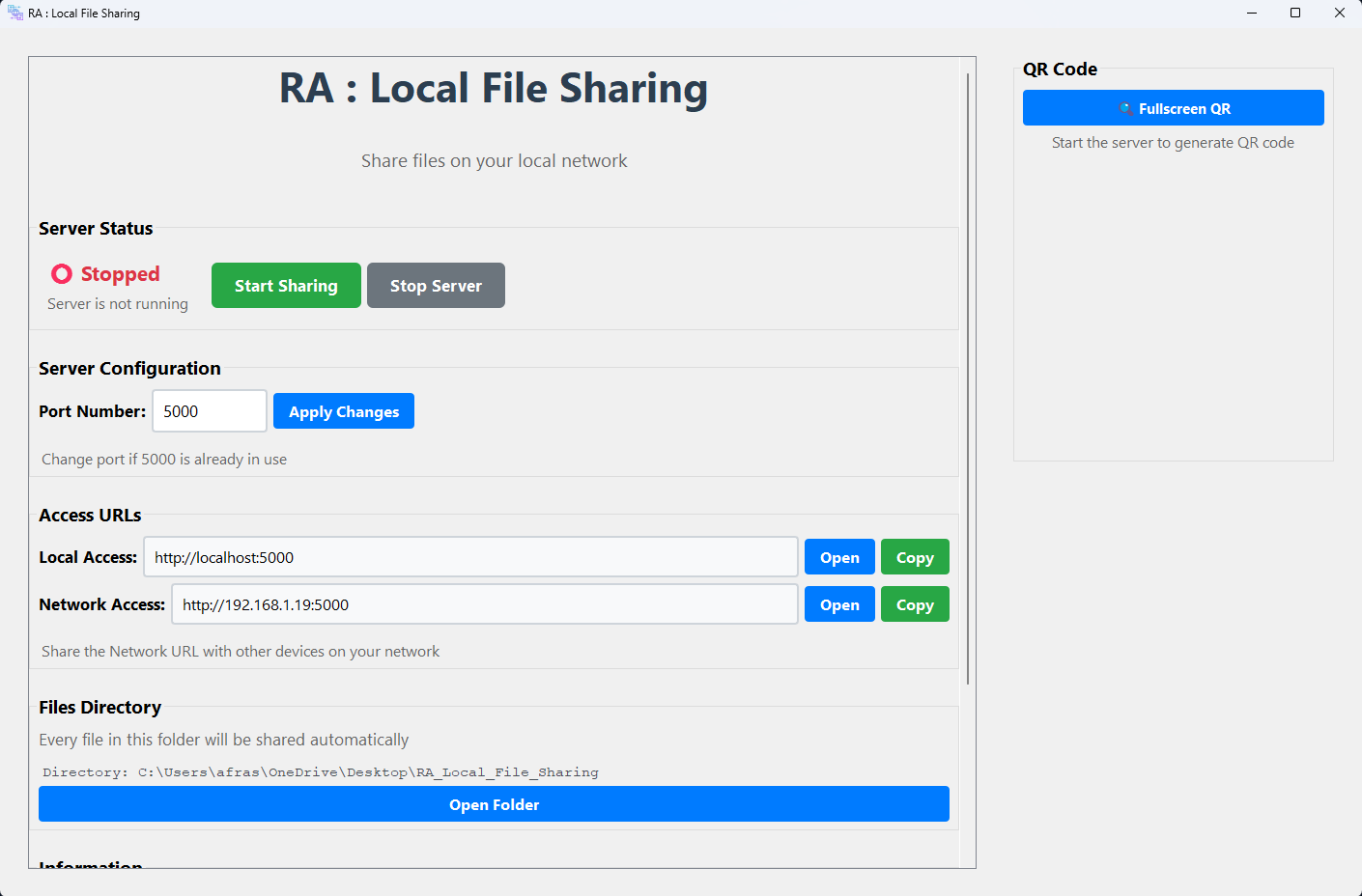
Task: Click the magnifier icon on Fullscreen QR button
Action: click(1124, 107)
